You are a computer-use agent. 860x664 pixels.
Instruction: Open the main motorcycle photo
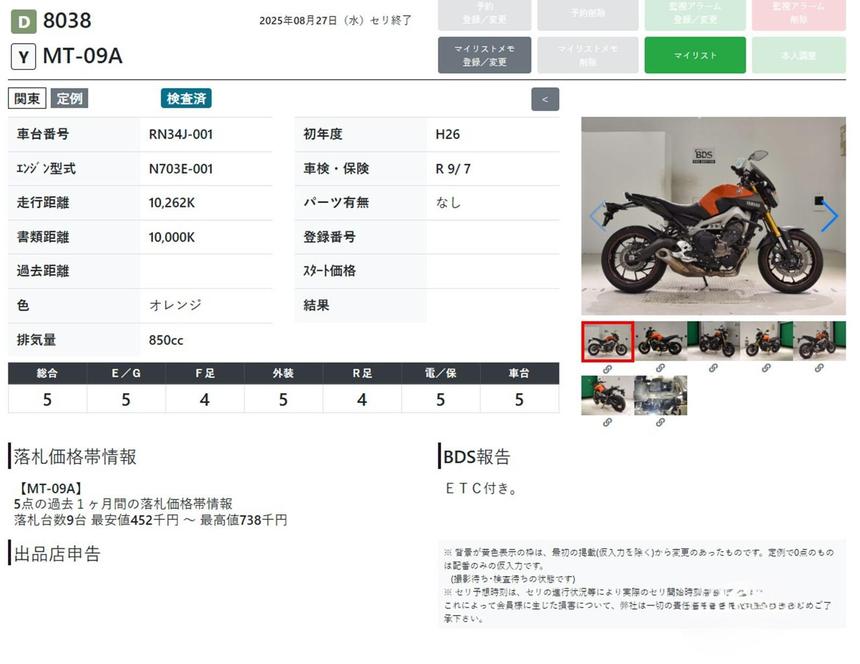pyautogui.click(x=713, y=216)
